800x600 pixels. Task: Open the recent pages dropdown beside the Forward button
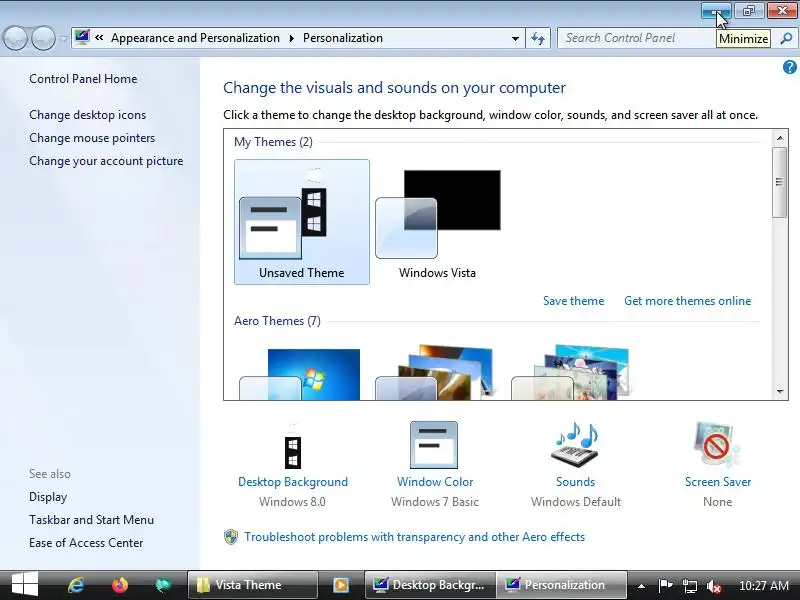pyautogui.click(x=63, y=38)
